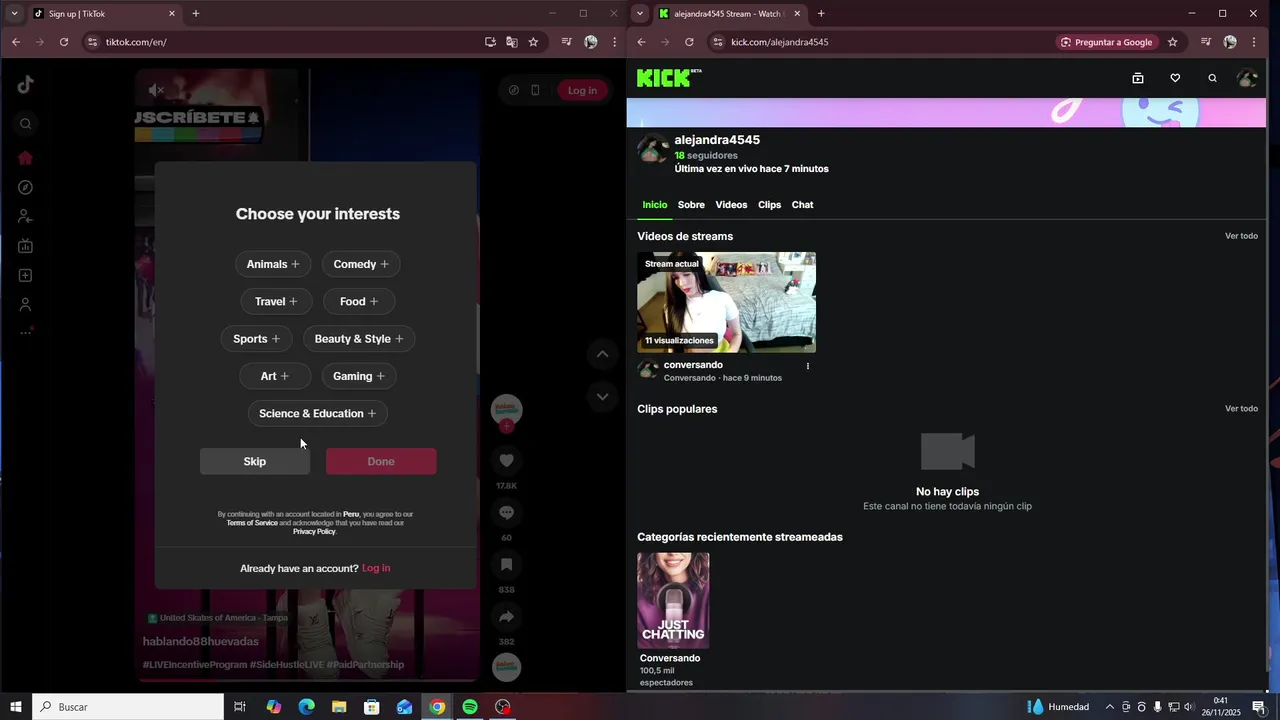Reload the TikTok browser tab
This screenshot has height=720, width=1280.
[x=64, y=42]
